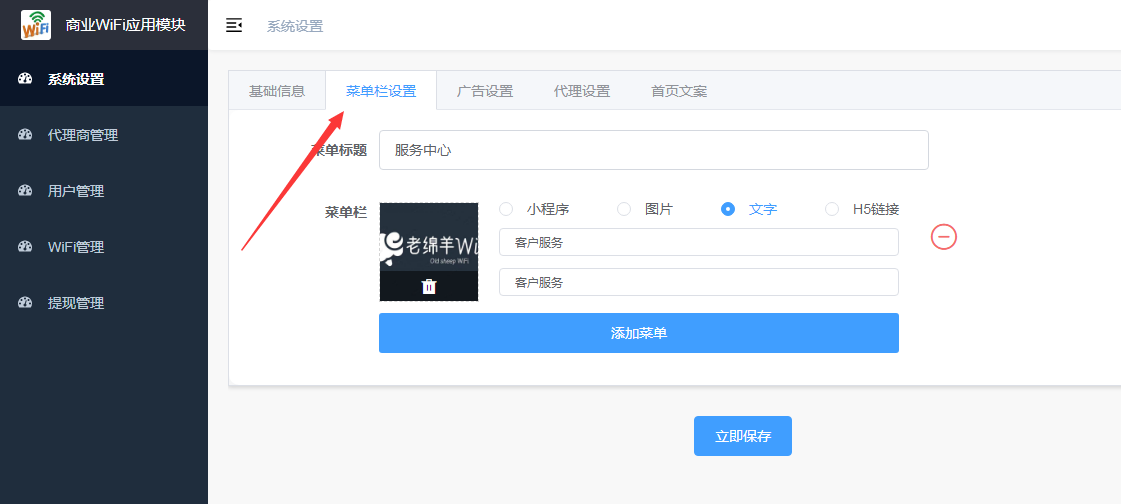Switch to the 基础信息 tab
1121x504 pixels.
click(277, 91)
